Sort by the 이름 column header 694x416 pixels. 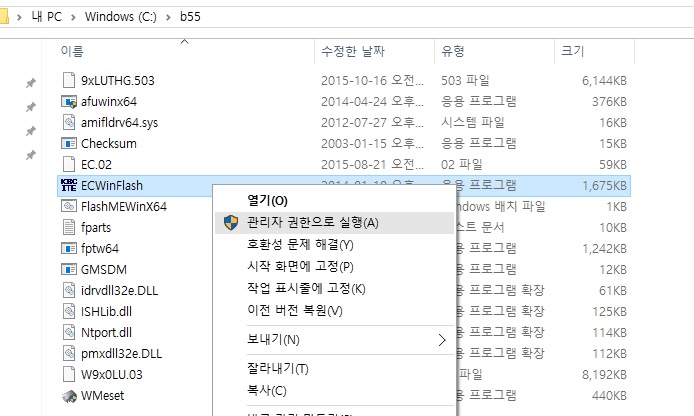[72, 51]
